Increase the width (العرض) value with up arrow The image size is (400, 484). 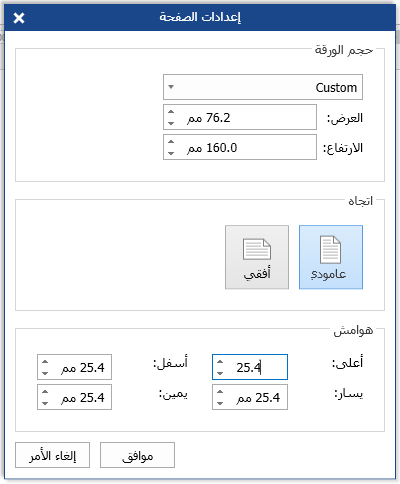[x=171, y=112]
